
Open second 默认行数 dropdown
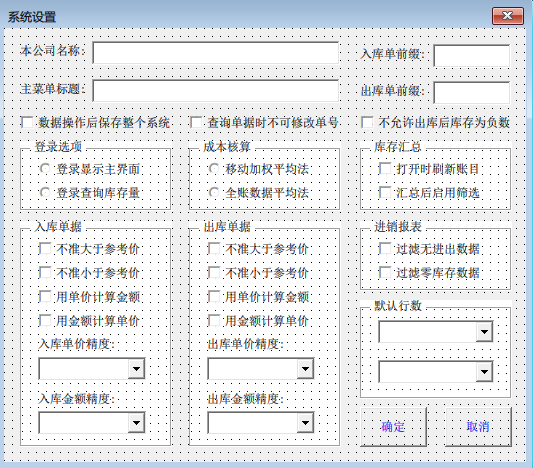tap(484, 372)
